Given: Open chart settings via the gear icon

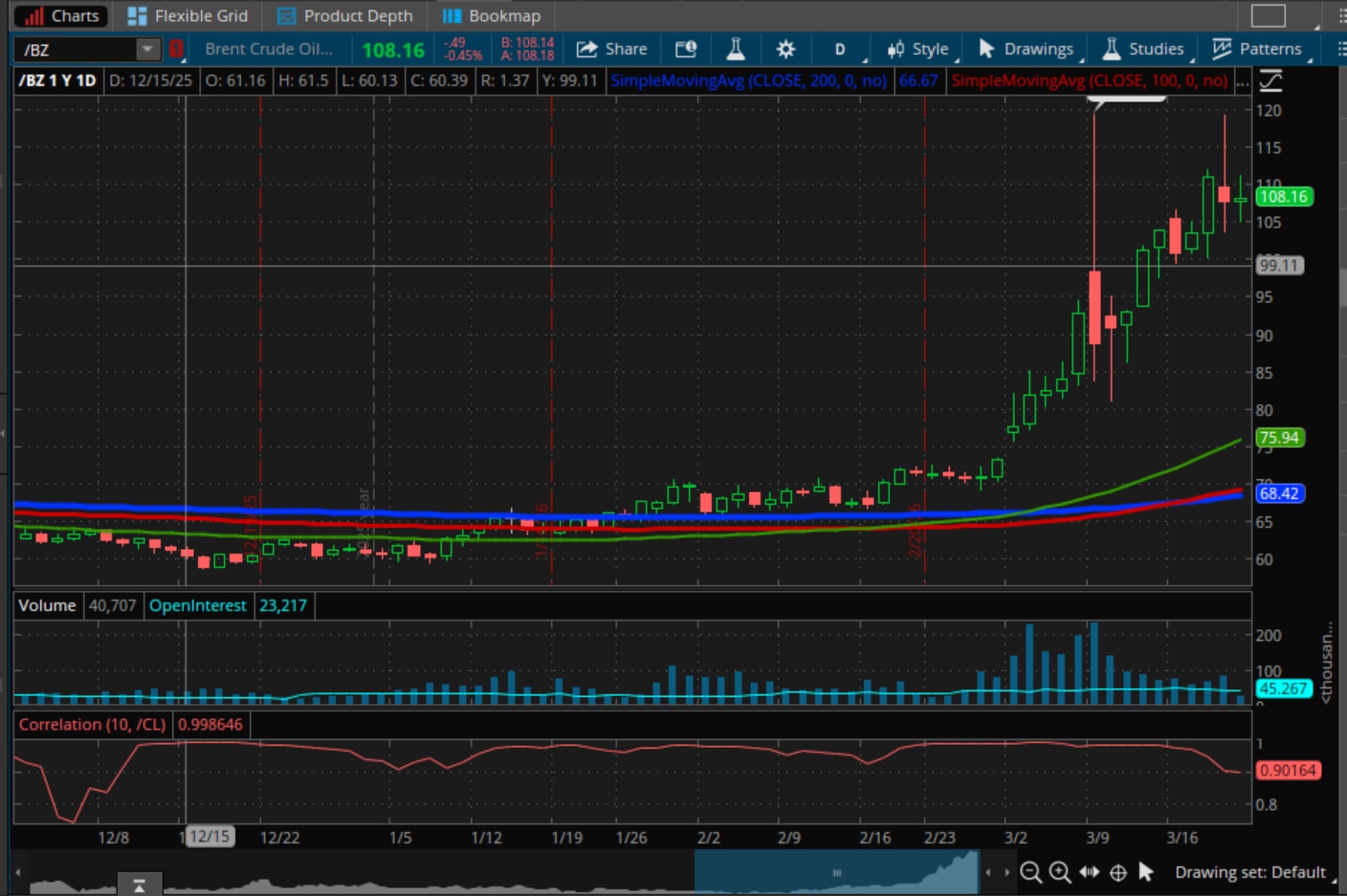Looking at the screenshot, I should (x=785, y=49).
